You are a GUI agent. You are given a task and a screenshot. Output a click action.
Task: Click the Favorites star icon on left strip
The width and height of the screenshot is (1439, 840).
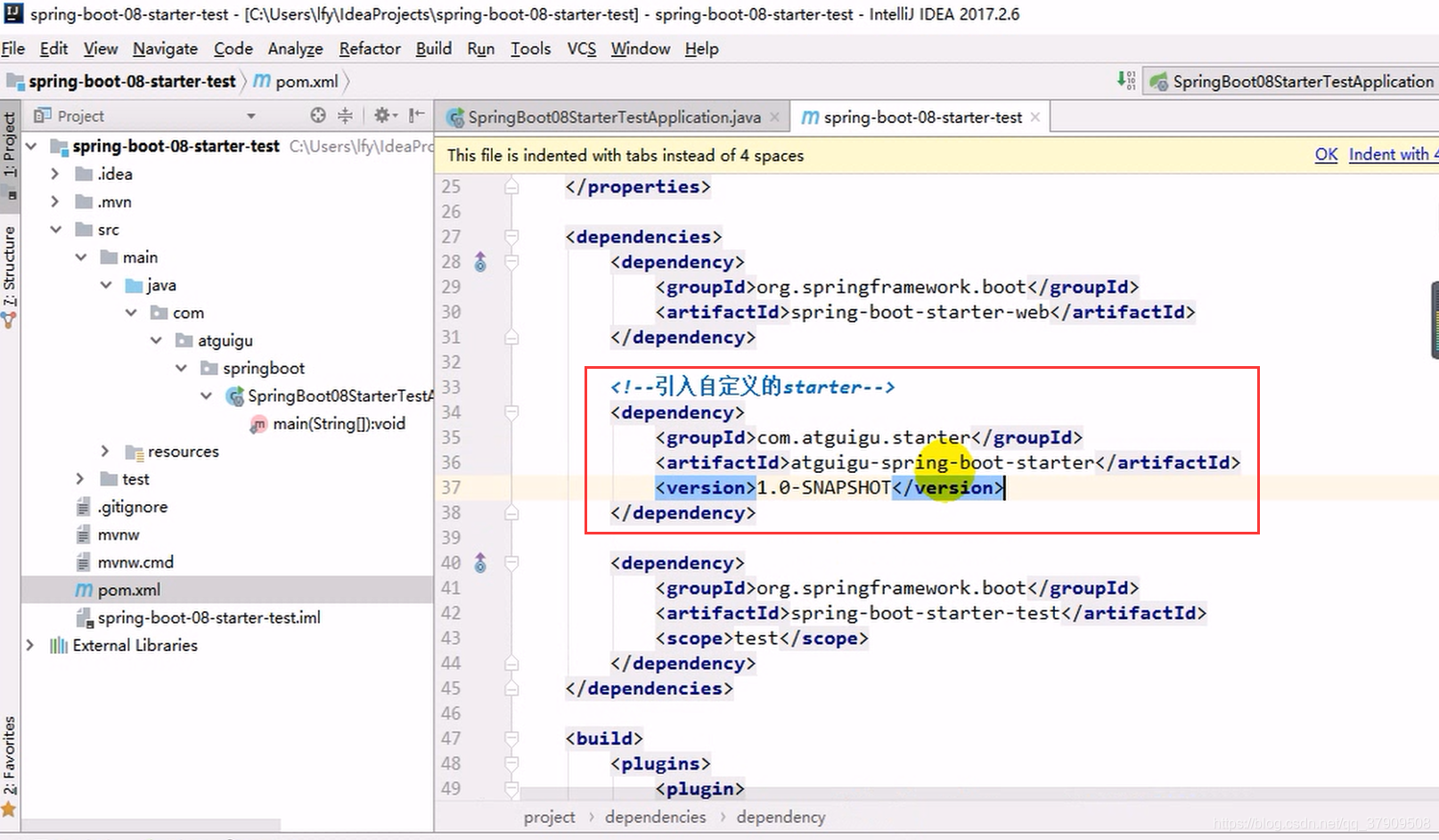(9, 809)
